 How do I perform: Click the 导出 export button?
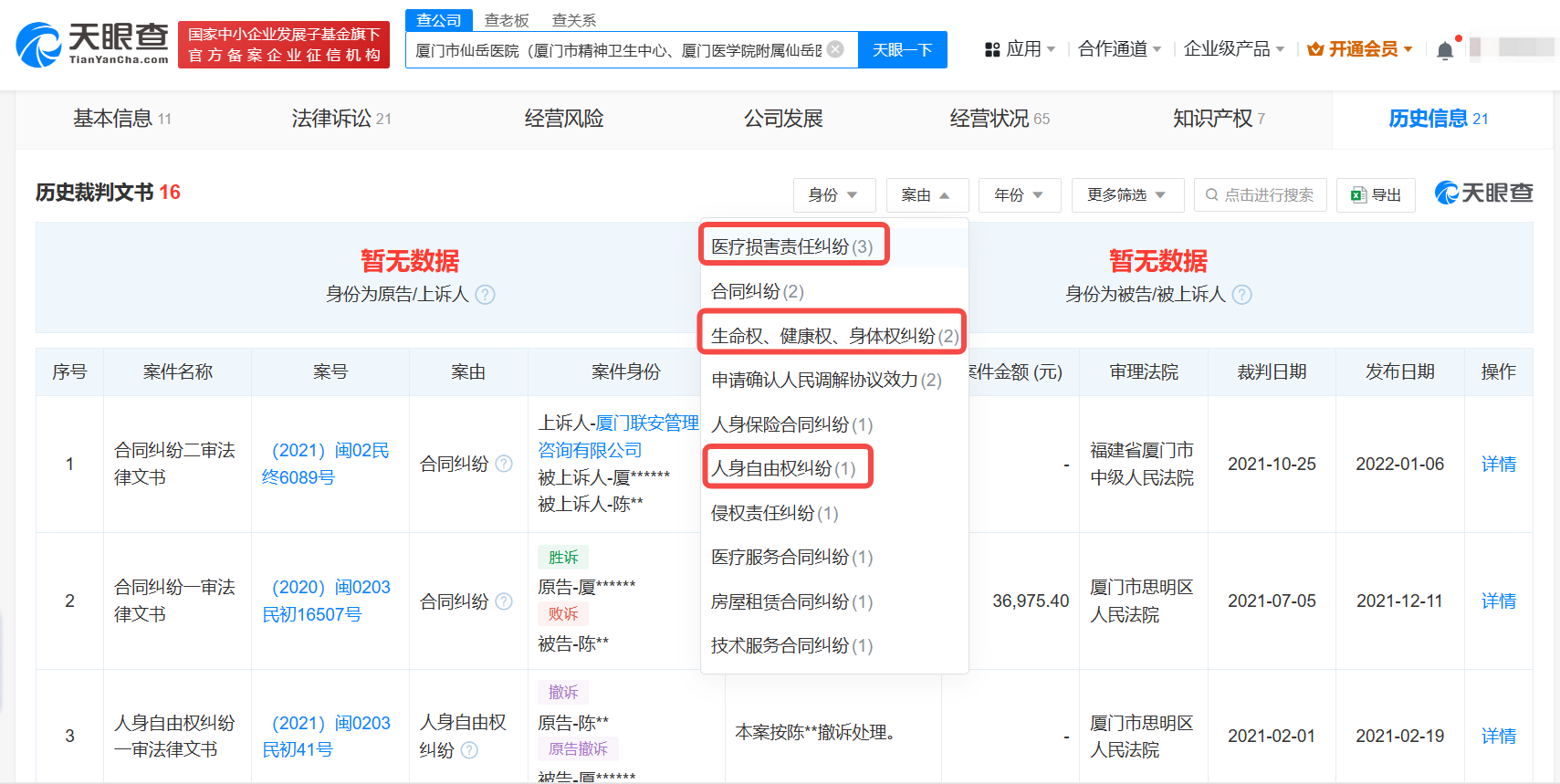pyautogui.click(x=1376, y=195)
